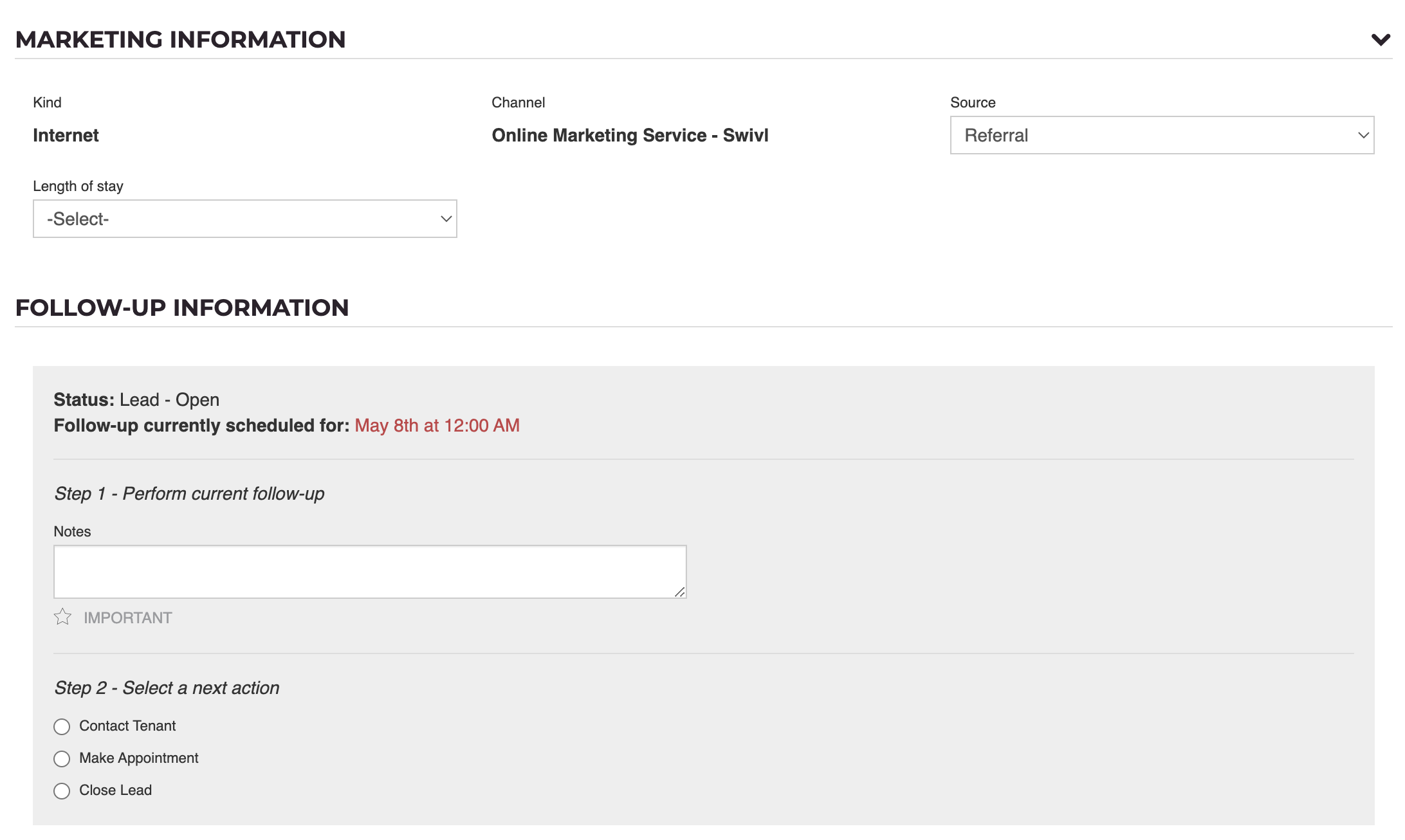The image size is (1405, 840).
Task: Click the Marketing Information heading
Action: (180, 40)
